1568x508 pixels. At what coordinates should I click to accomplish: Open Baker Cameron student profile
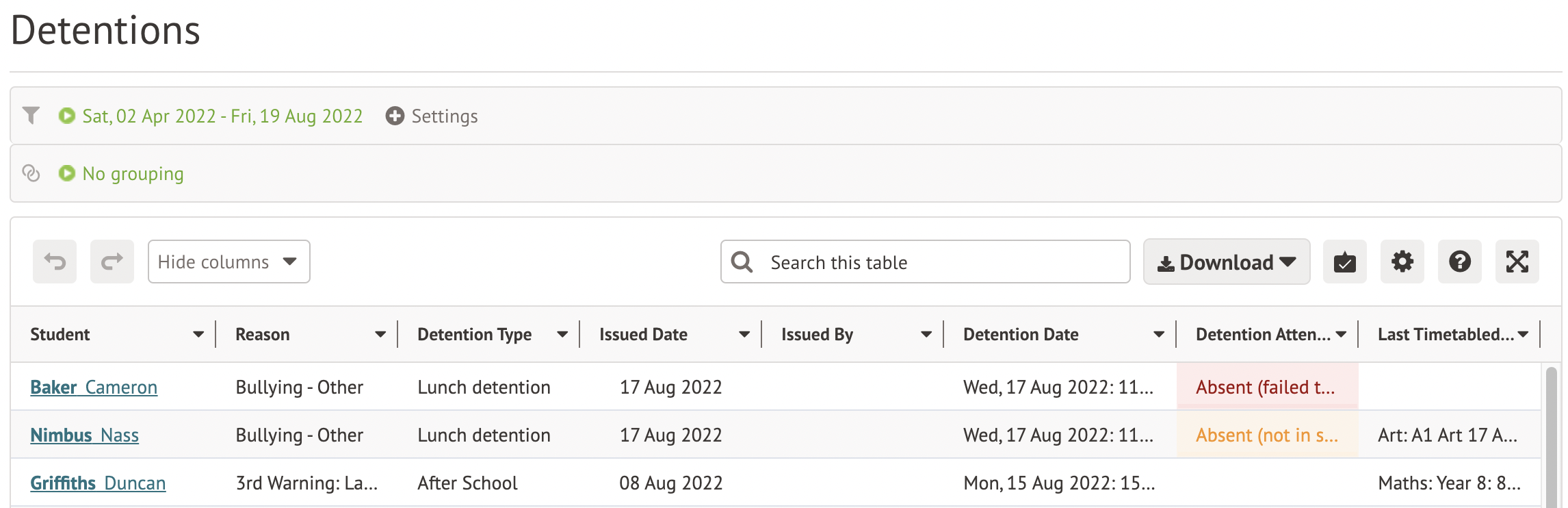(94, 388)
